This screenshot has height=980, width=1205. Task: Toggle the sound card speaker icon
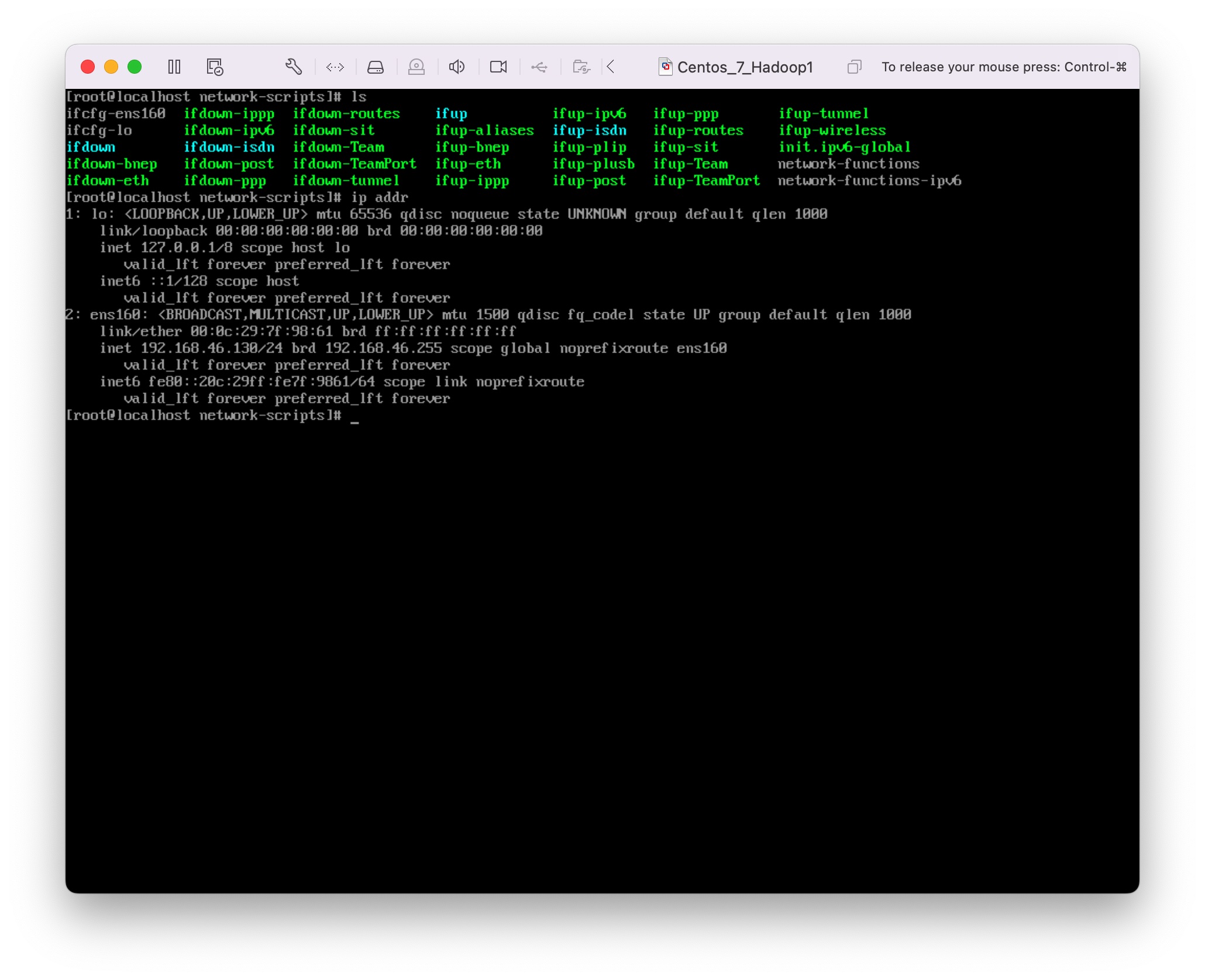click(x=457, y=67)
